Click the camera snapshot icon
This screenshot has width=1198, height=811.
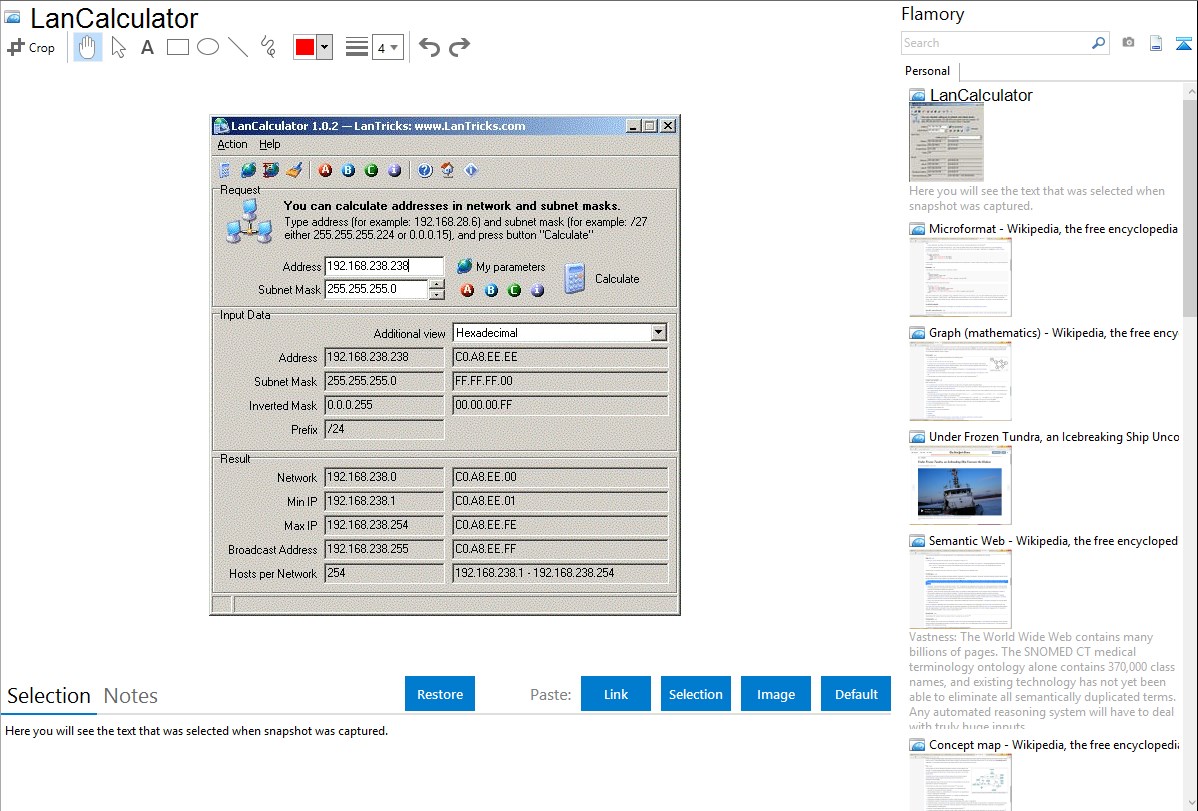coord(1128,43)
